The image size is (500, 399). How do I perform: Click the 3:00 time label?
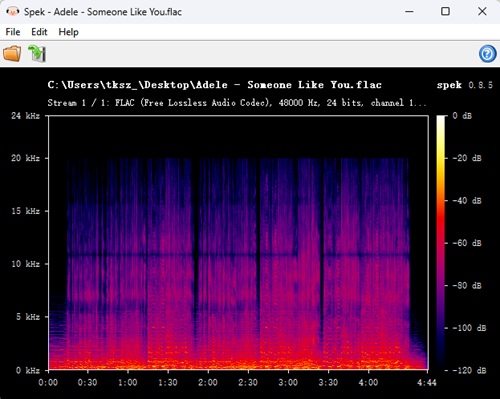tap(288, 382)
